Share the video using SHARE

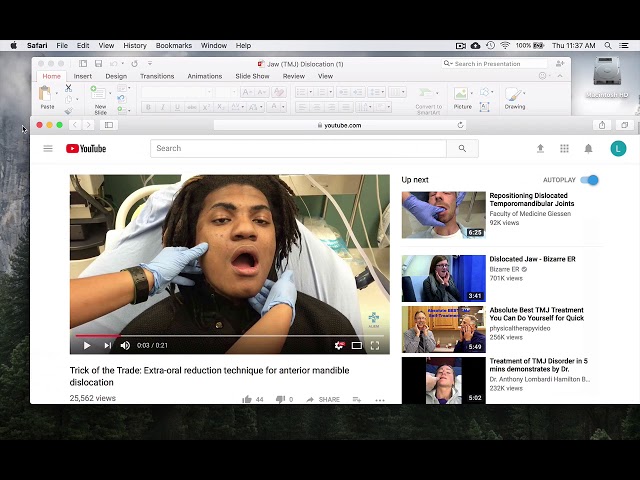tap(323, 399)
